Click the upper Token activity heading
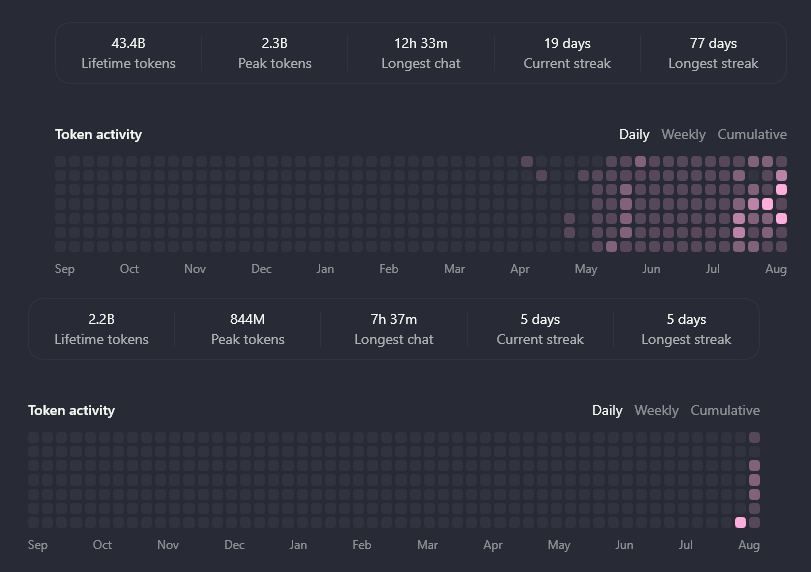 [98, 134]
